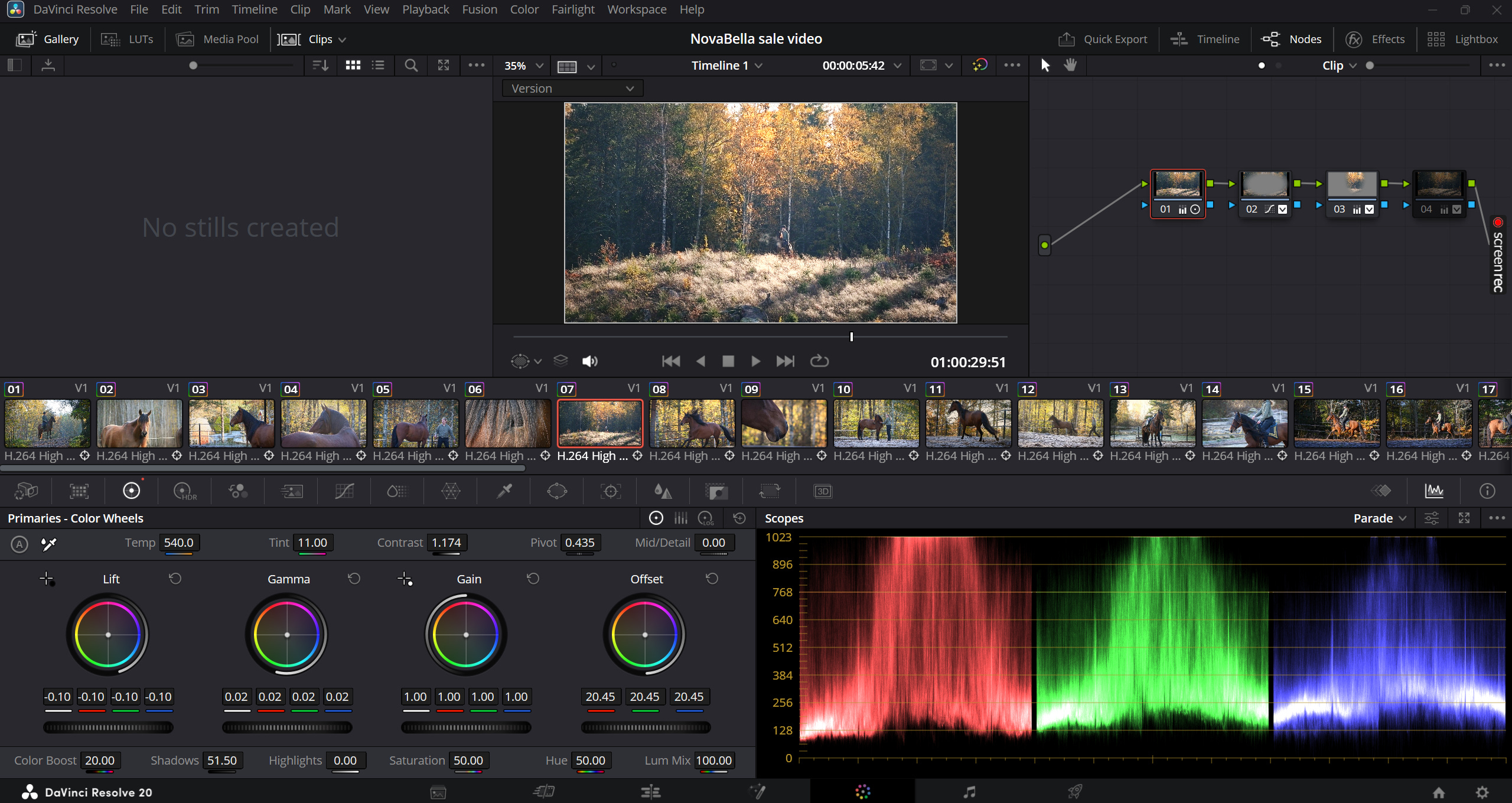Toggle the LUTs panel
The height and width of the screenshot is (803, 1512).
[127, 40]
